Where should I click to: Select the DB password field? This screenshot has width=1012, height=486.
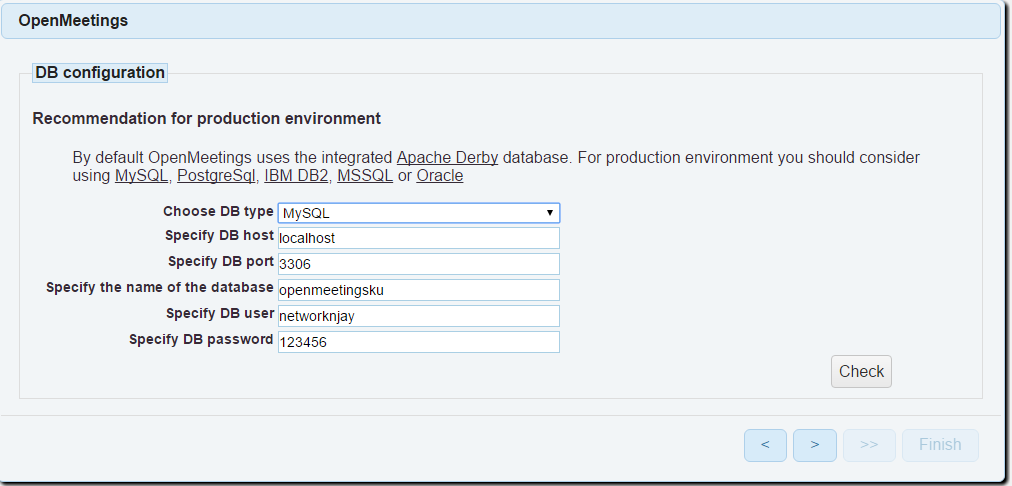click(419, 342)
